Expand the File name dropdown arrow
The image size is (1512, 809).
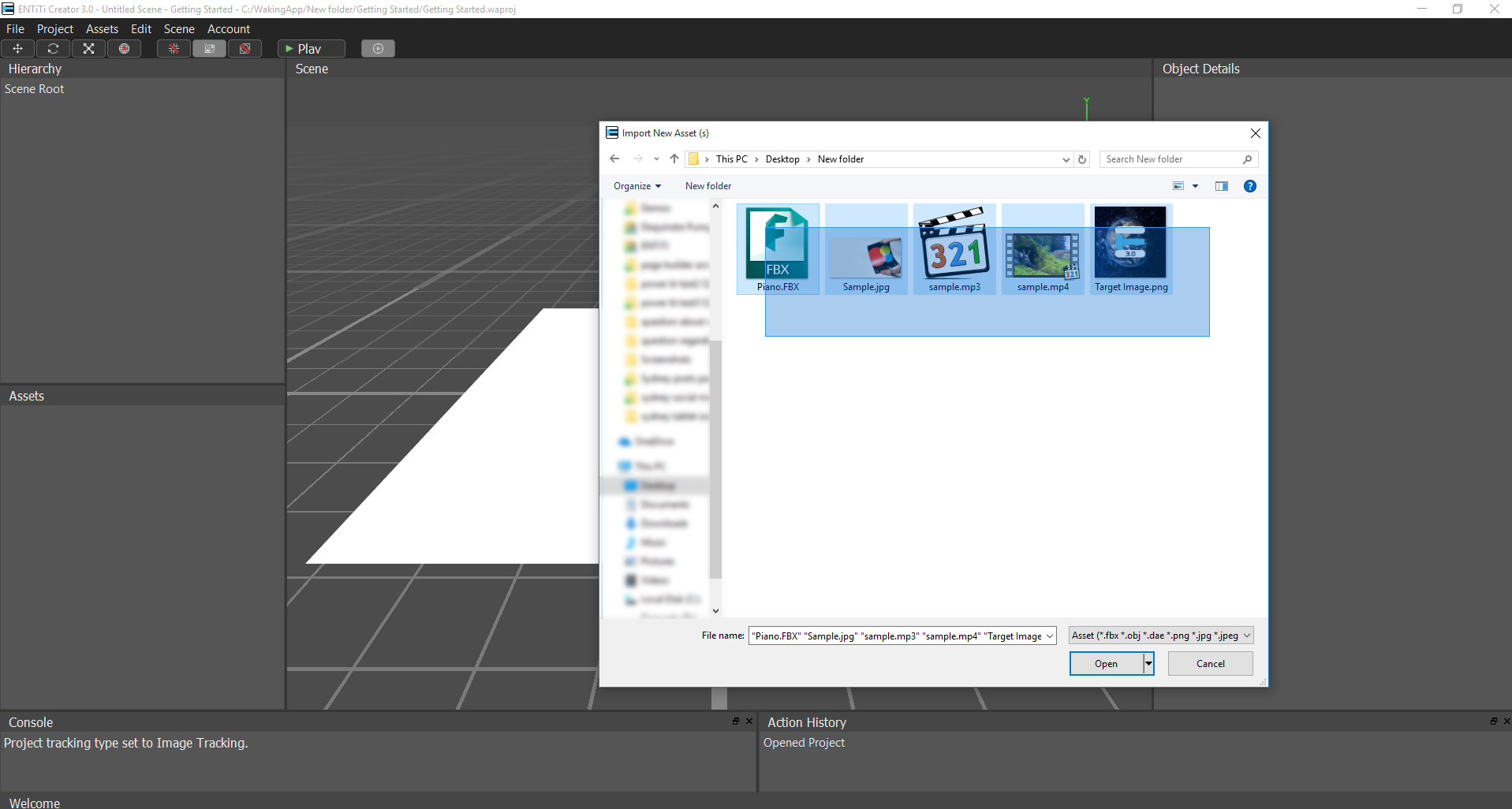pyautogui.click(x=1050, y=636)
